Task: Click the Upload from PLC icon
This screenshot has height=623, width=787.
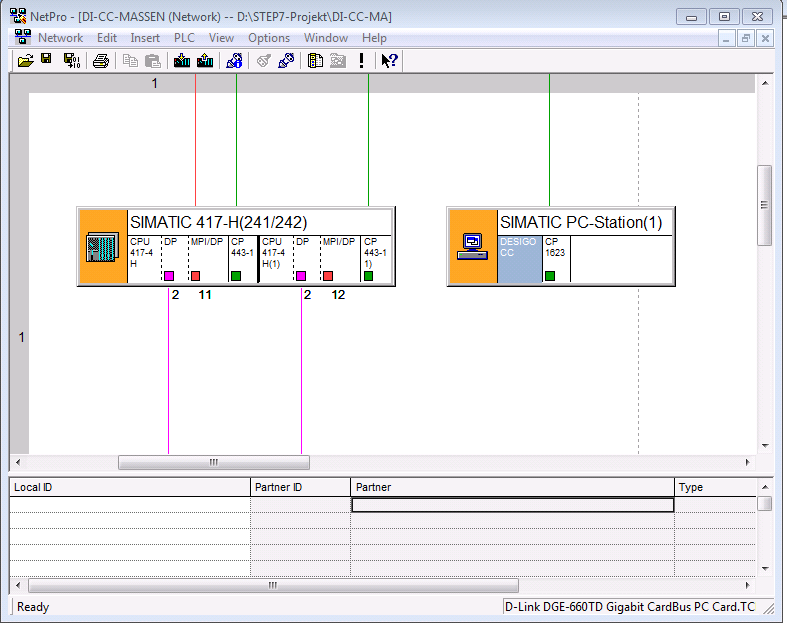Action: point(205,61)
